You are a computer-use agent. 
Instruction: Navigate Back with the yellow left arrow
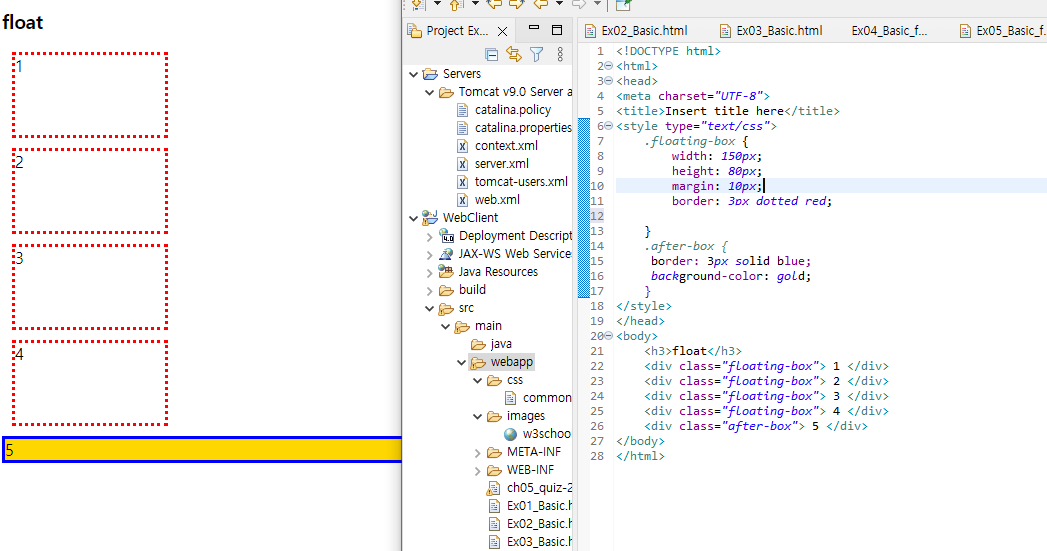pyautogui.click(x=541, y=4)
